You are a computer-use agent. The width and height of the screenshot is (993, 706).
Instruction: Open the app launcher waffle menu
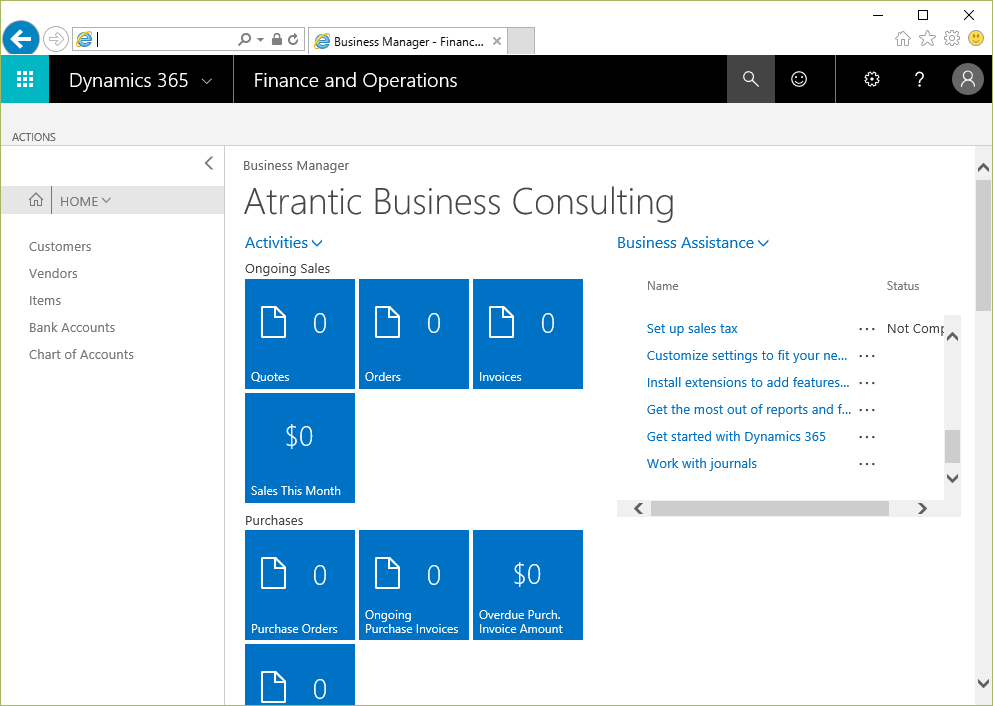click(25, 79)
